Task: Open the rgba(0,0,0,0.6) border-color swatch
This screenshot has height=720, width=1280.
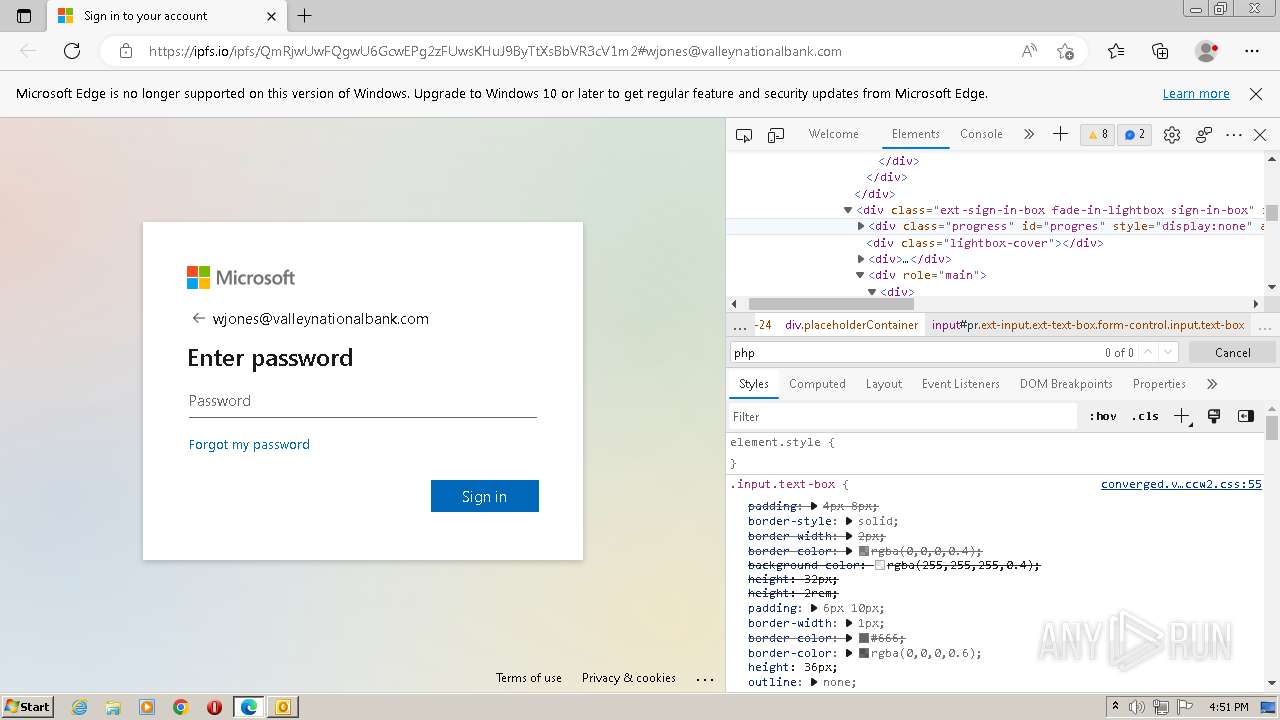Action: point(864,653)
